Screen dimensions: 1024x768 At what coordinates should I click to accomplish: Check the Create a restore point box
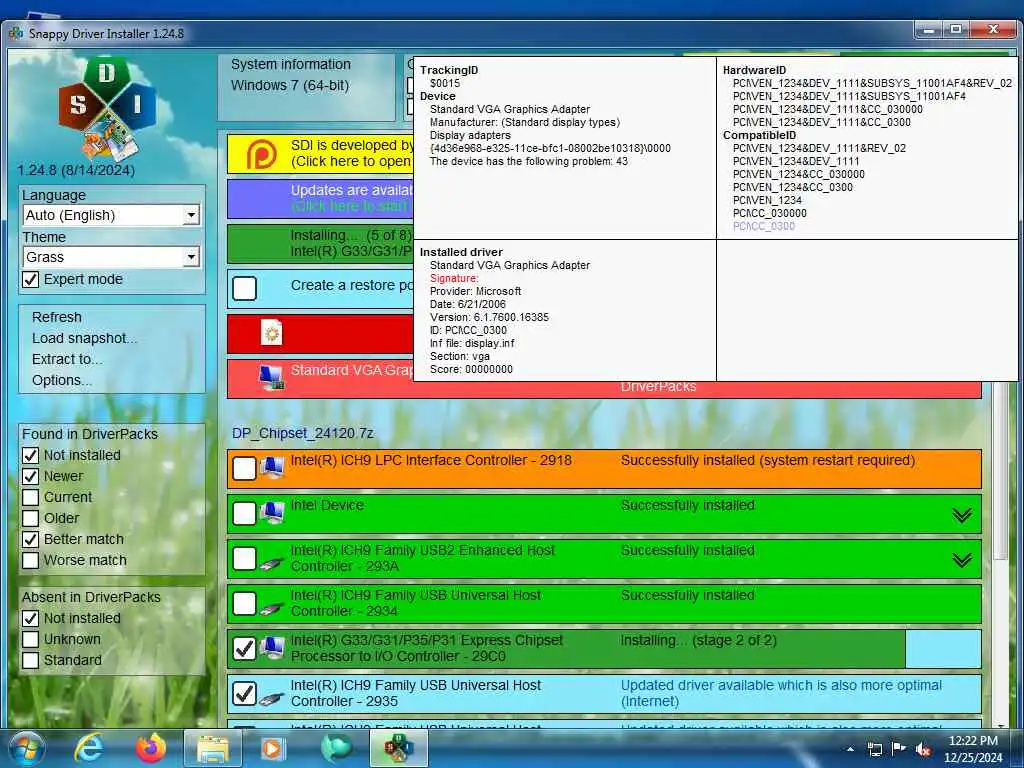(x=244, y=288)
